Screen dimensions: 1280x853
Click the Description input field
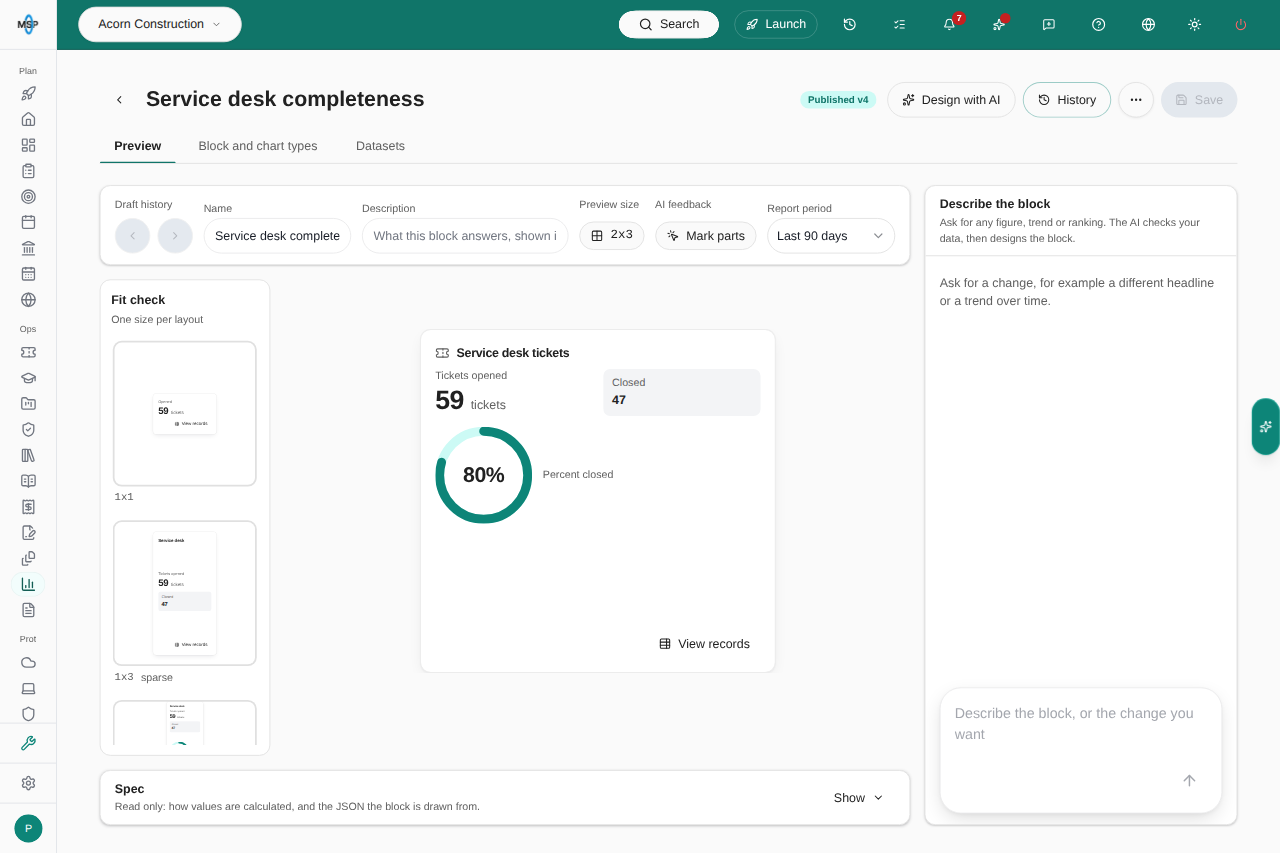(465, 235)
